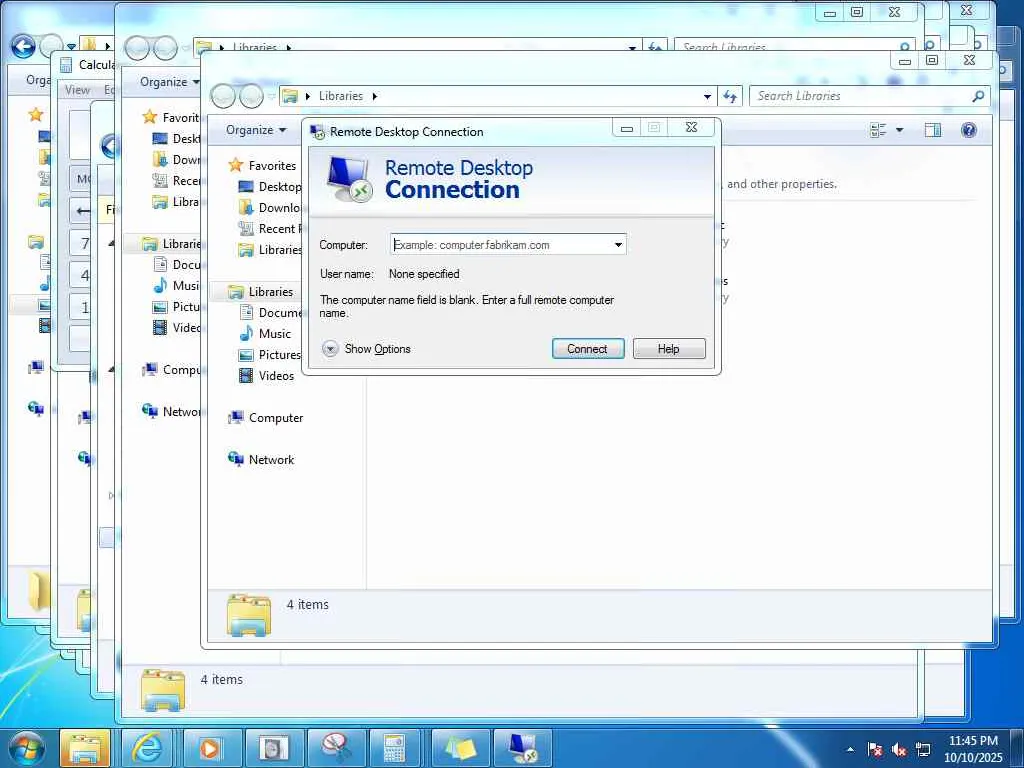Click blue help icon in front Libraries window
The image size is (1024, 768).
(x=968, y=130)
